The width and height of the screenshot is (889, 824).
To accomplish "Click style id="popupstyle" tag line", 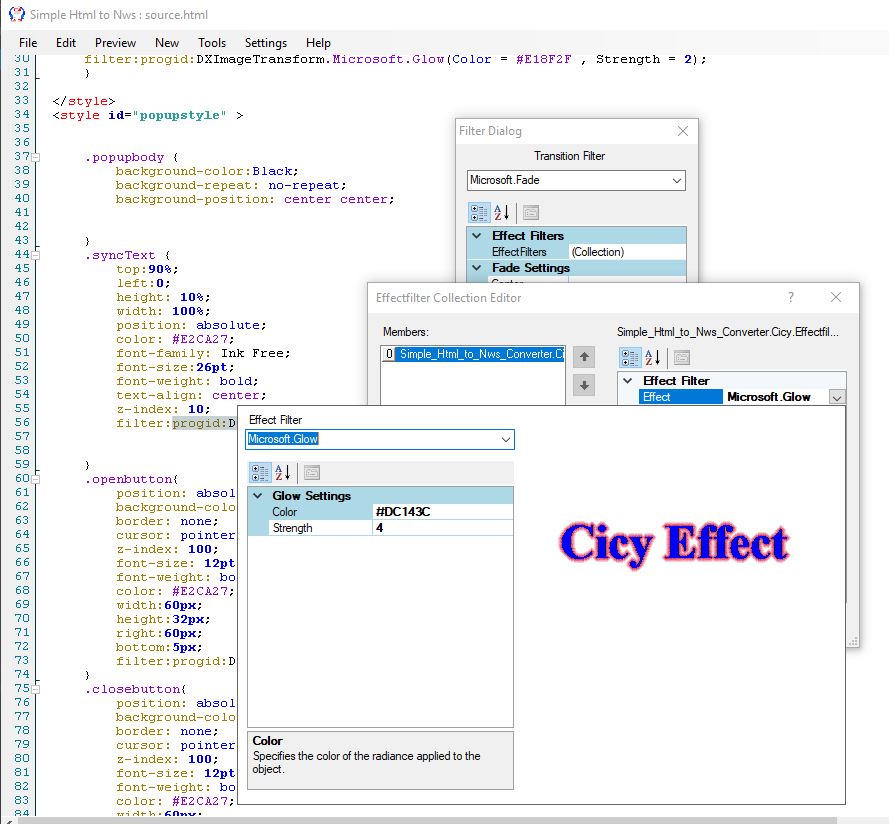I will click(x=147, y=115).
